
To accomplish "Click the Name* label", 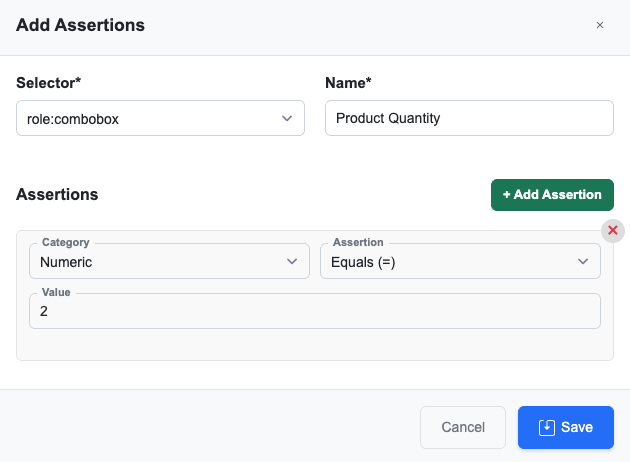I will point(348,83).
